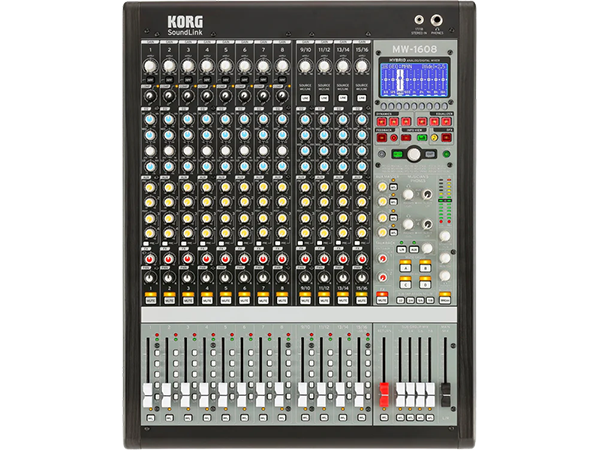Screen dimensions: 600x450
Task: Click channel 1 red FX send knob
Action: 150,259
